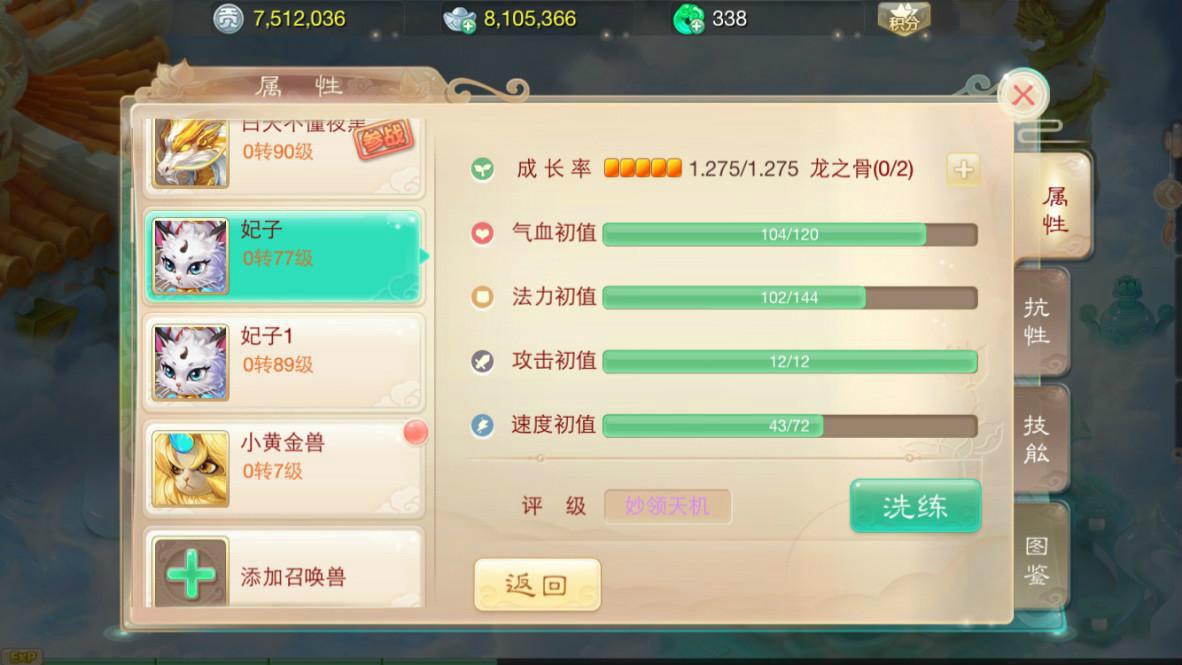Select pet 小黄金兽 from list
Viewport: 1182px width, 665px height.
point(284,468)
